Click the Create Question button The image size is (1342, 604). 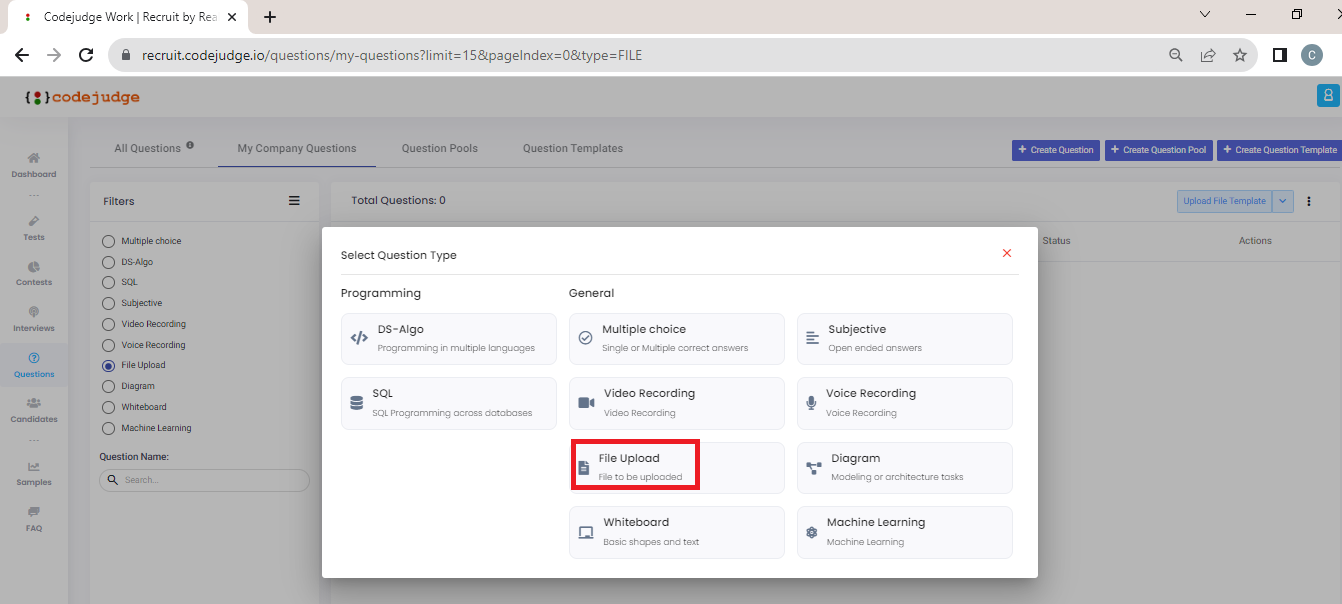pos(1055,149)
